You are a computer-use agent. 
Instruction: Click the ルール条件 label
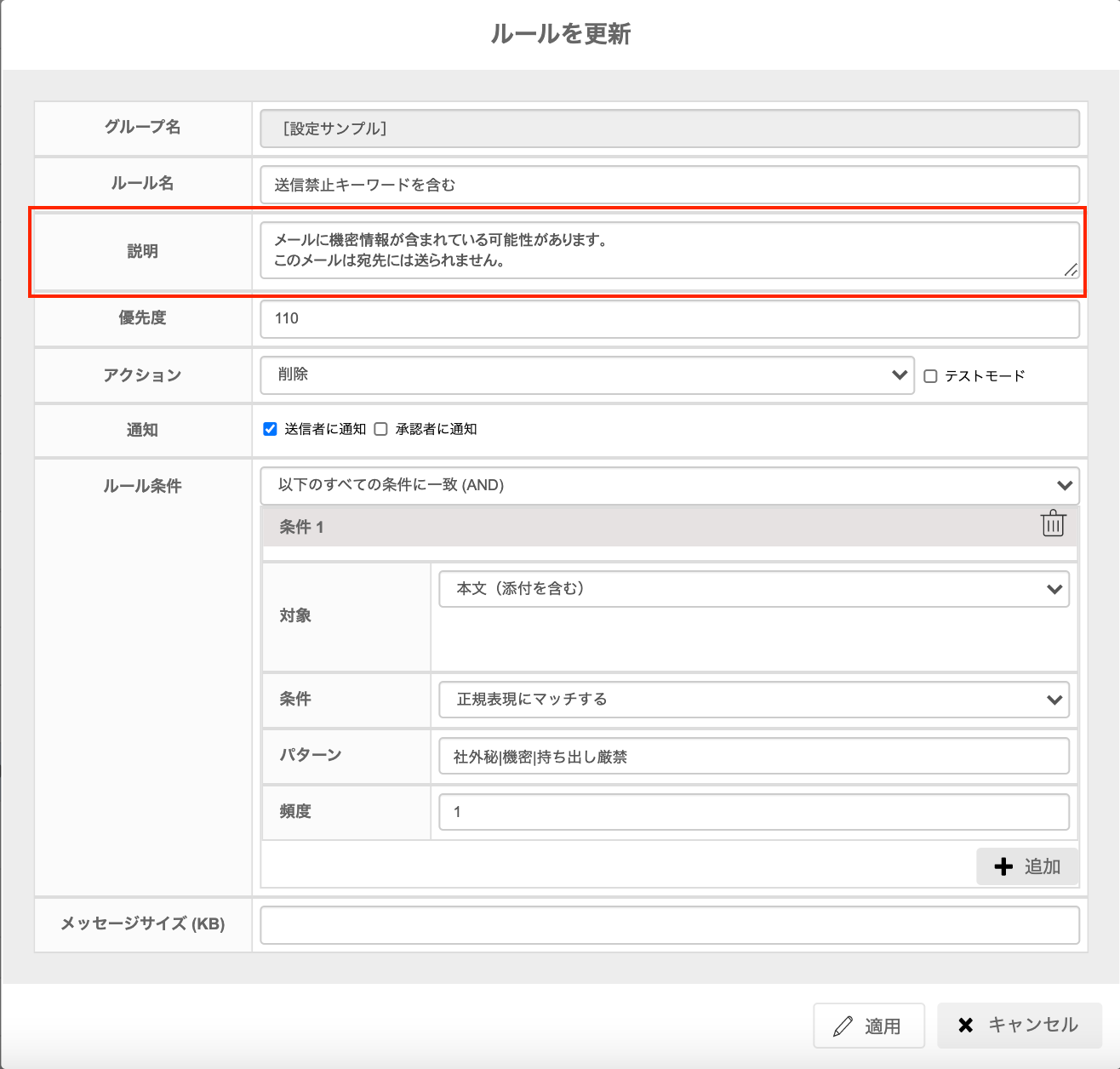[x=142, y=486]
